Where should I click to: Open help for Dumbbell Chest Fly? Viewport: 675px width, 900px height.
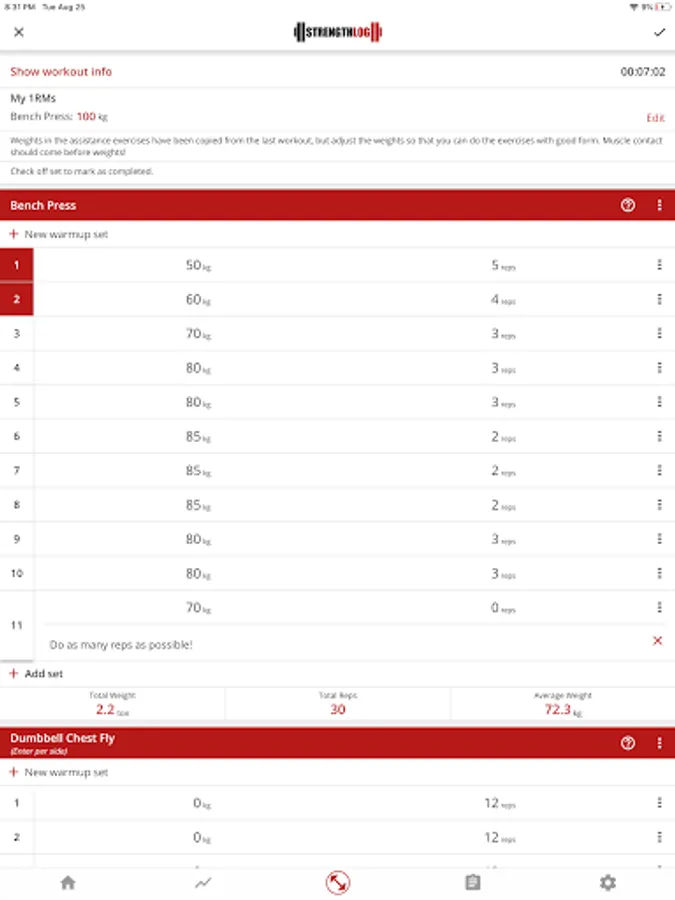pos(628,743)
